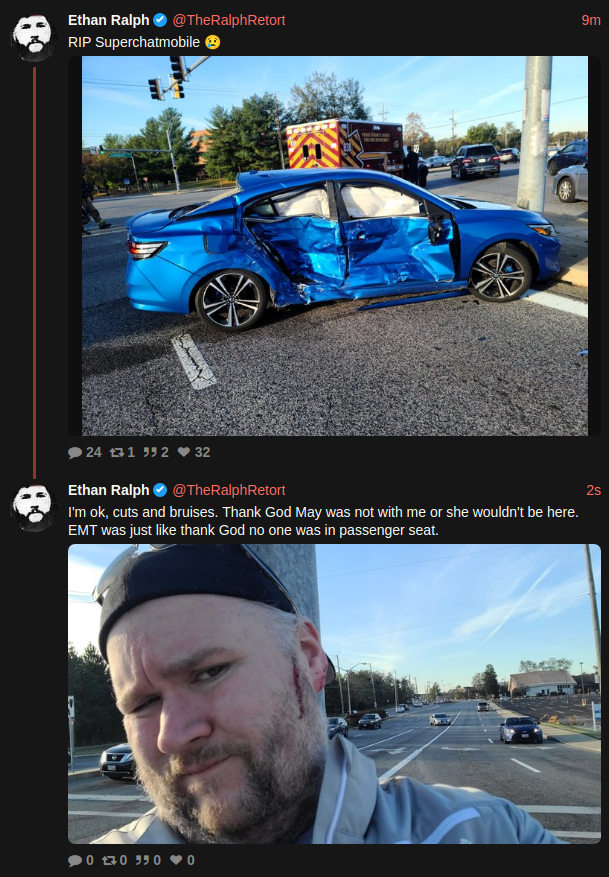Like the Superchatmobile post
Screen dimensions: 609x877
pos(183,452)
